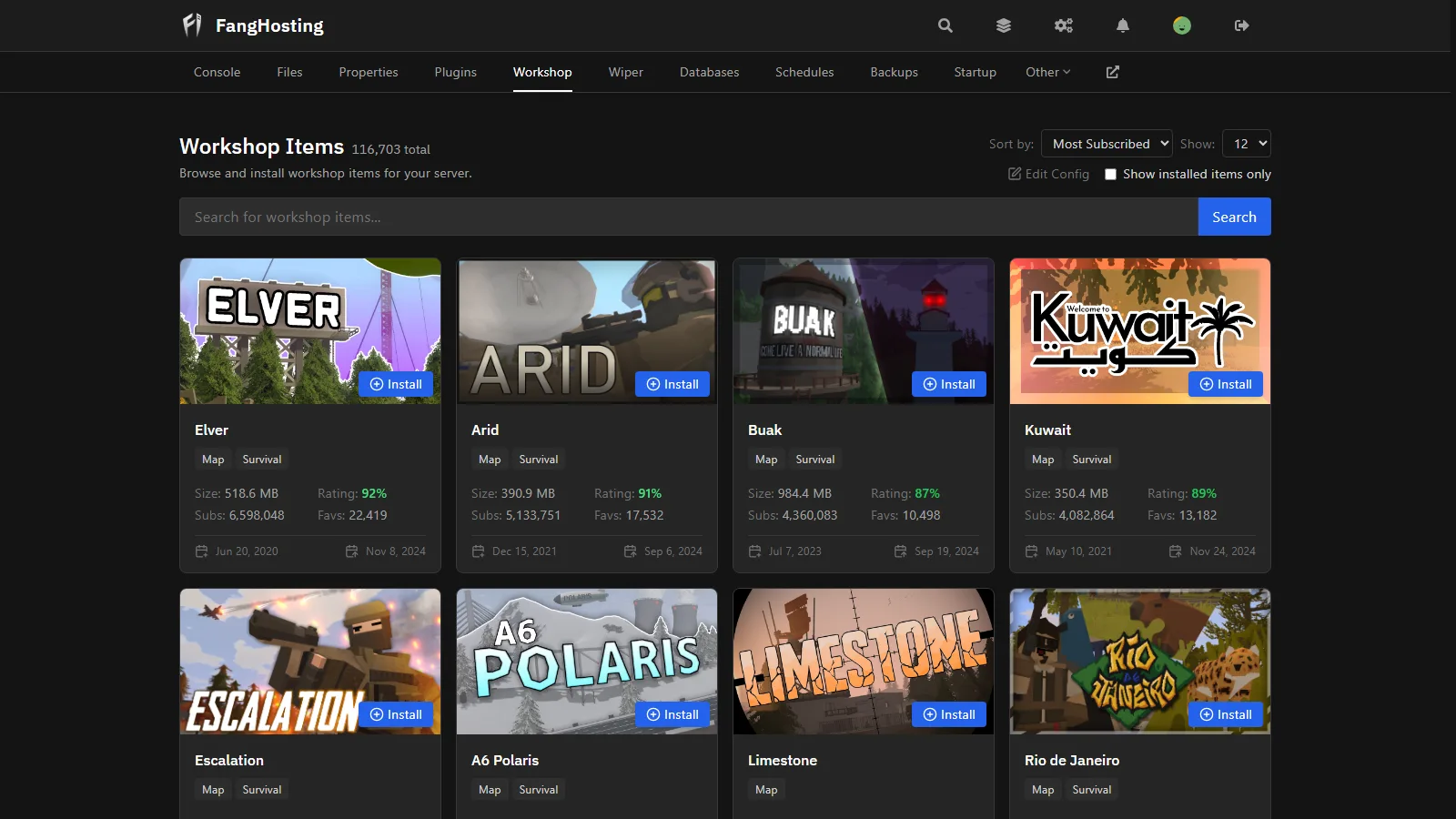Open the notifications bell icon
The height and width of the screenshot is (819, 1456).
(x=1123, y=25)
